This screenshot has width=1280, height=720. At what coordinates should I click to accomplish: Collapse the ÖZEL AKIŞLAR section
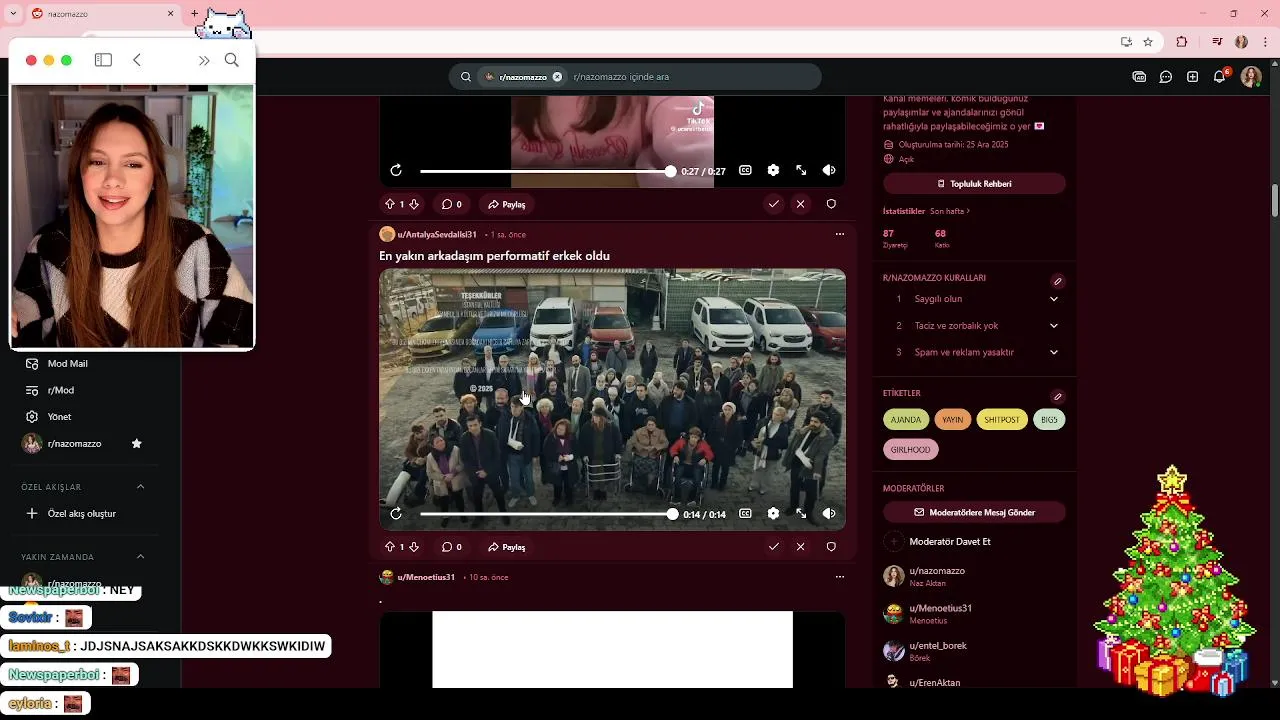[140, 487]
